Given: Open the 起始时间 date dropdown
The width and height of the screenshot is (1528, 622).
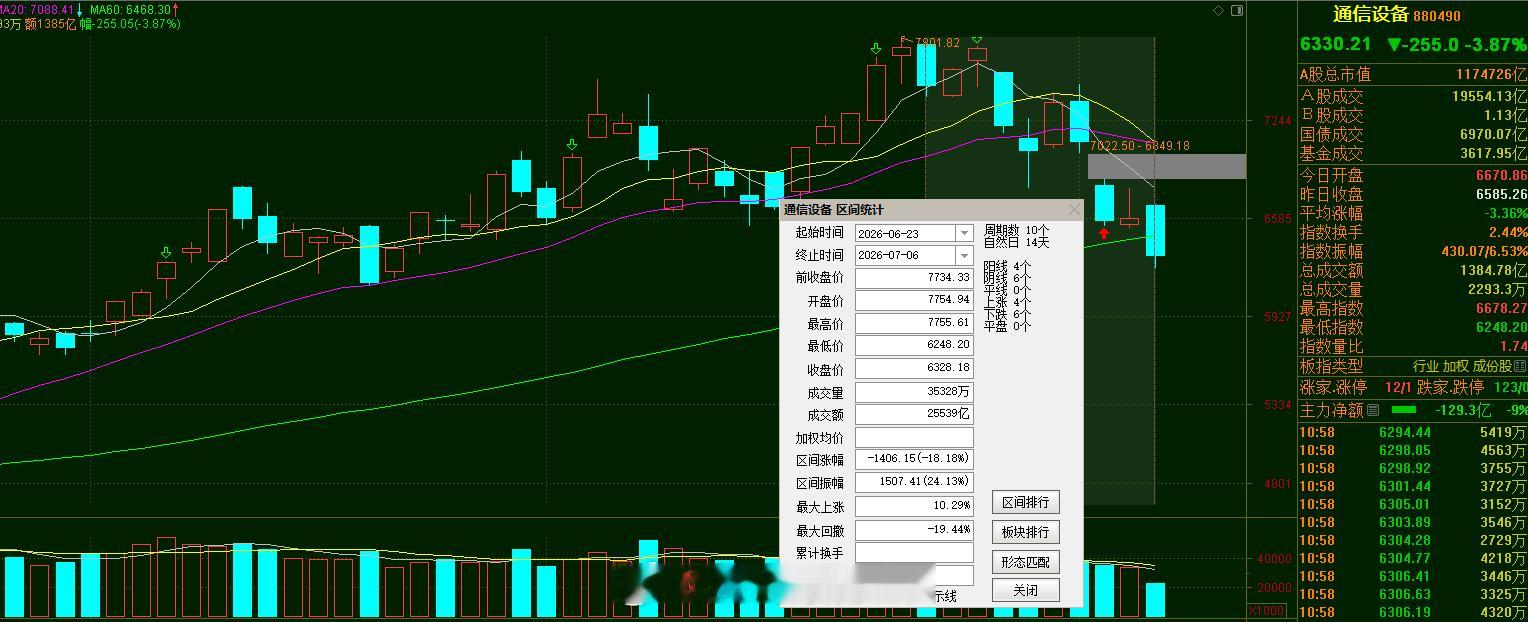Looking at the screenshot, I should tap(964, 233).
